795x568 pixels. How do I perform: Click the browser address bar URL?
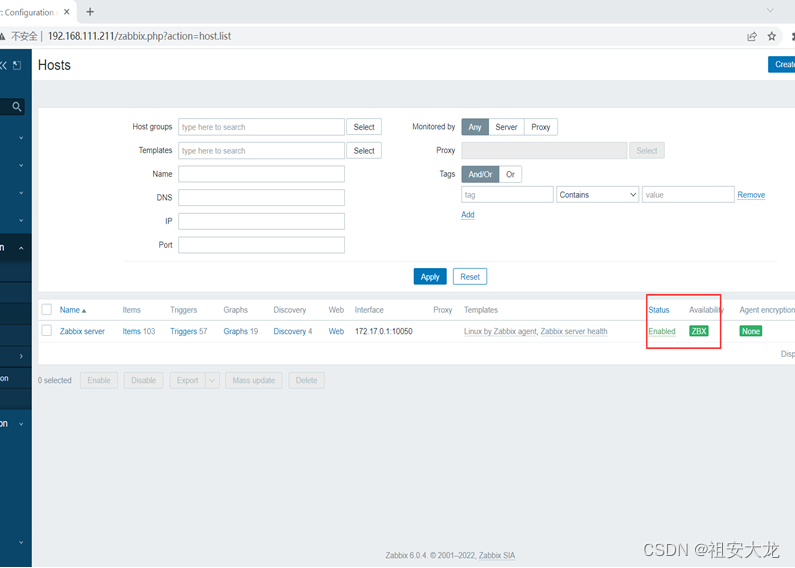pos(139,36)
